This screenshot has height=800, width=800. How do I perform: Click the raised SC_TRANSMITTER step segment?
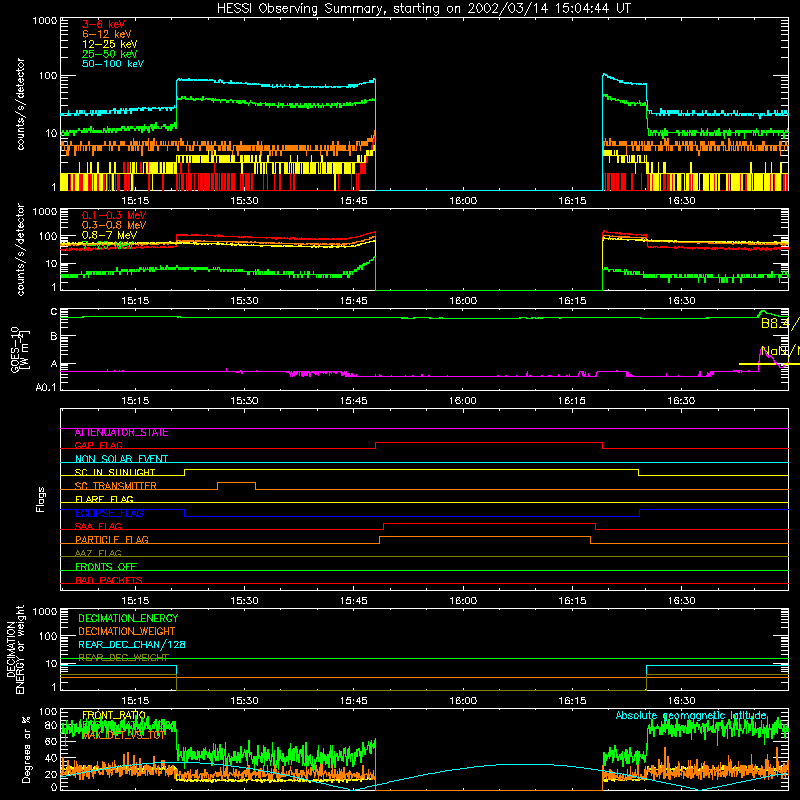tap(237, 483)
